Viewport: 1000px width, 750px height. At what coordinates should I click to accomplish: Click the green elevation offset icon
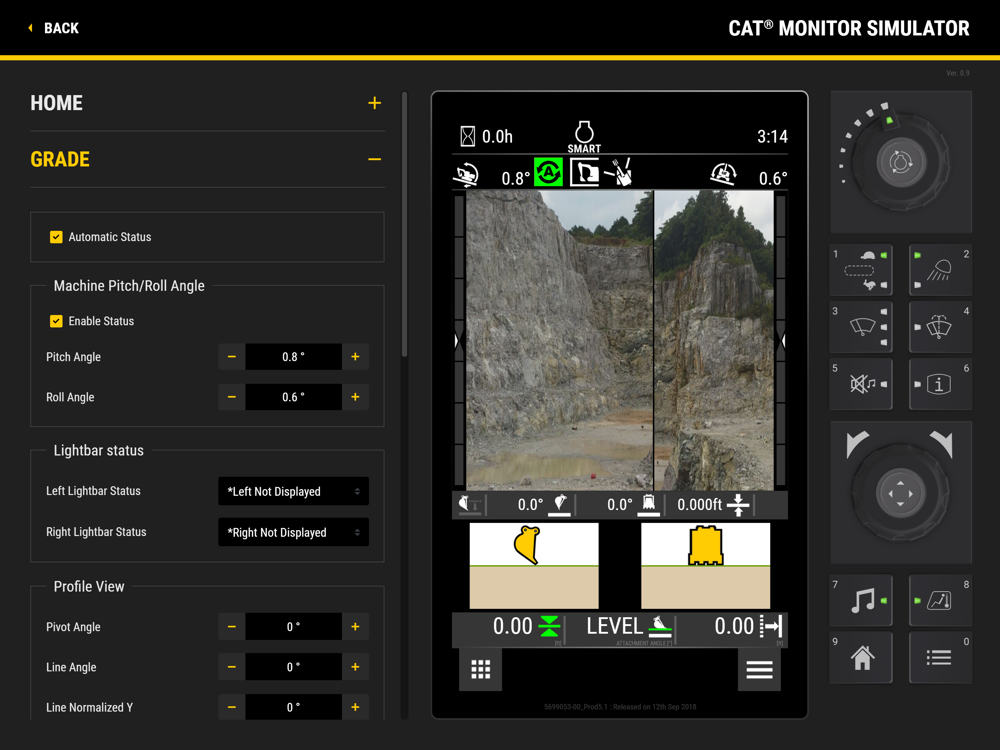click(x=549, y=626)
